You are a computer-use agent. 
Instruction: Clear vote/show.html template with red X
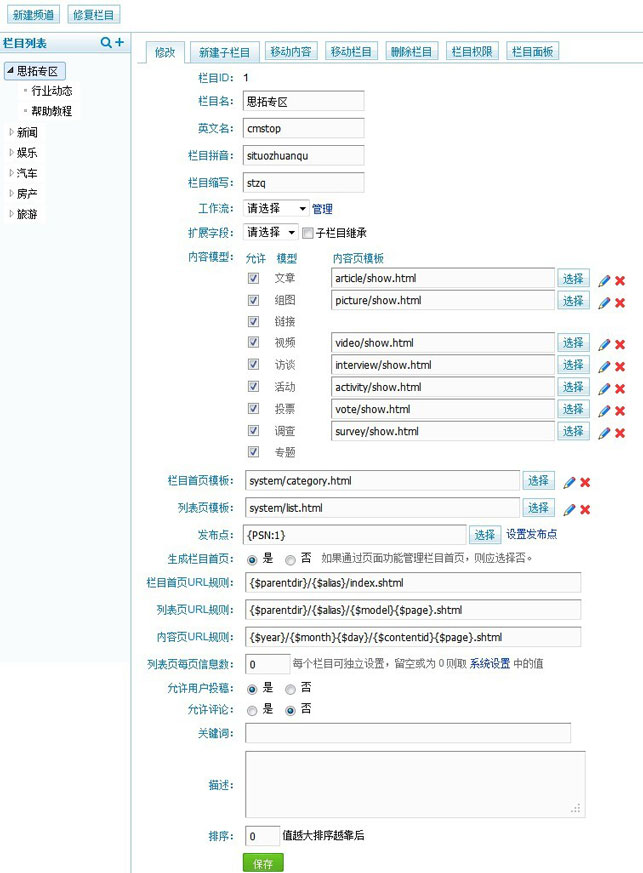pos(620,411)
